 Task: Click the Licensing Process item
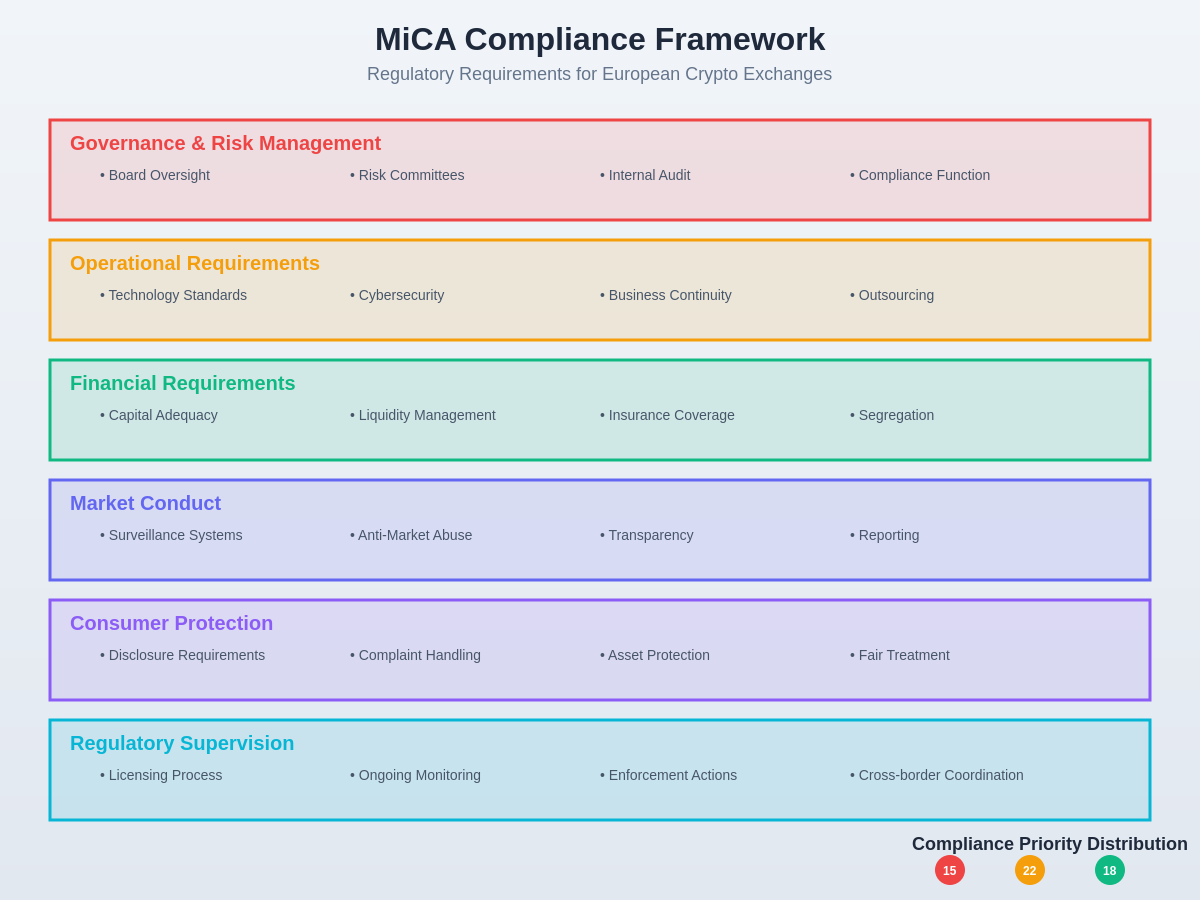click(x=161, y=775)
